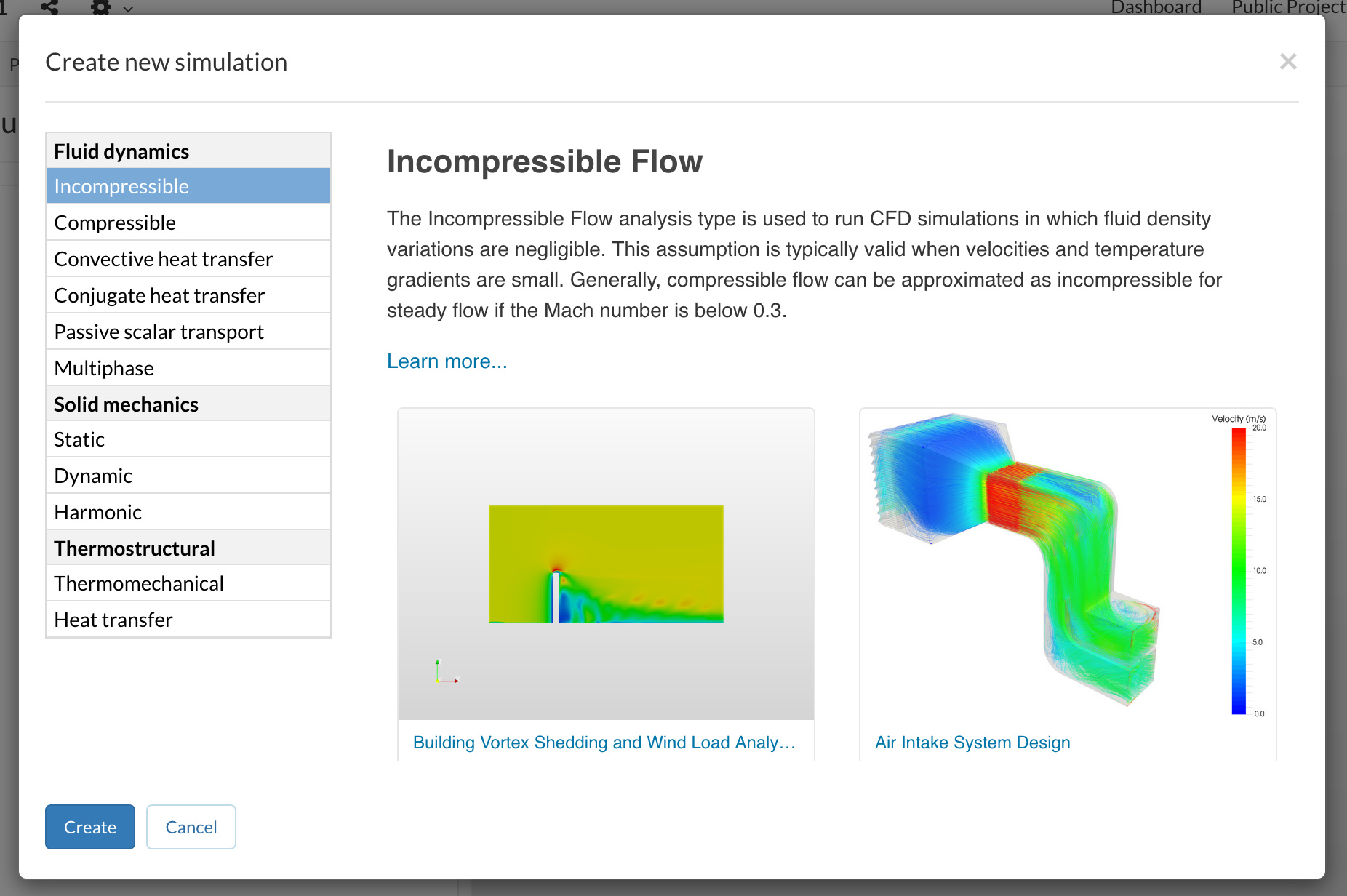This screenshot has height=896, width=1347.
Task: Click the Cancel button
Action: point(191,827)
